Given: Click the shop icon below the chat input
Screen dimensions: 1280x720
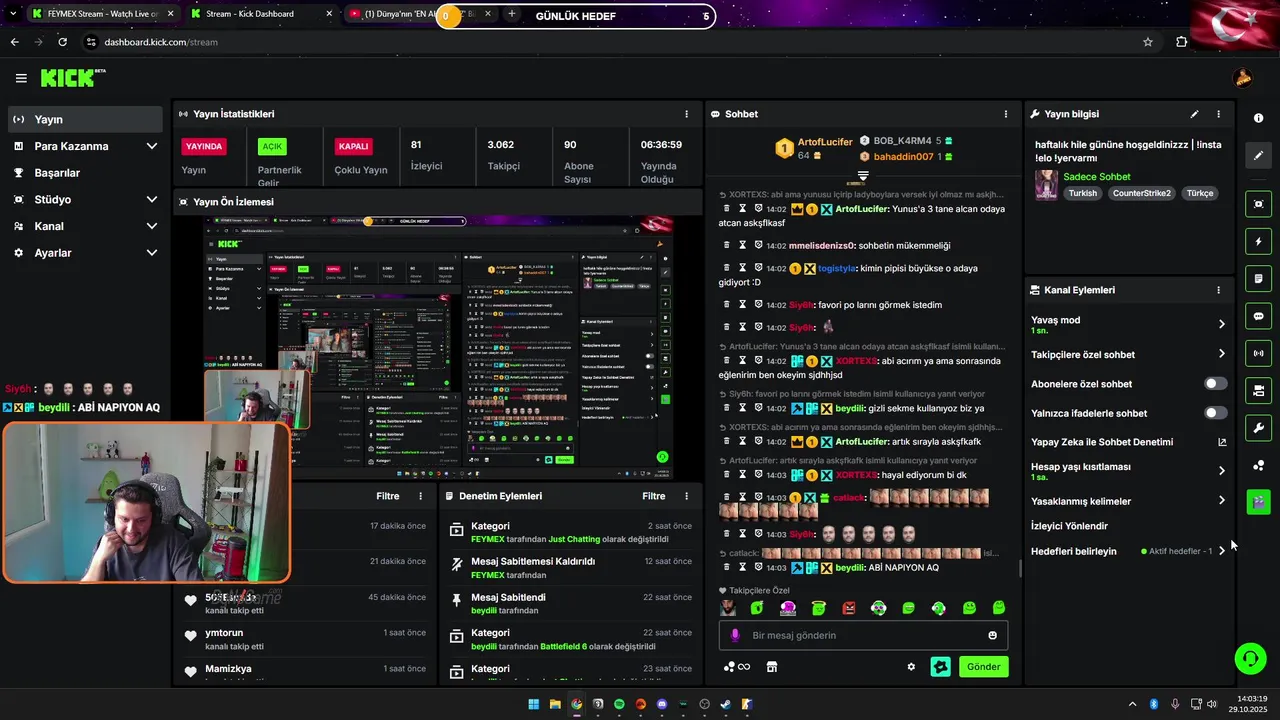Looking at the screenshot, I should pyautogui.click(x=772, y=667).
